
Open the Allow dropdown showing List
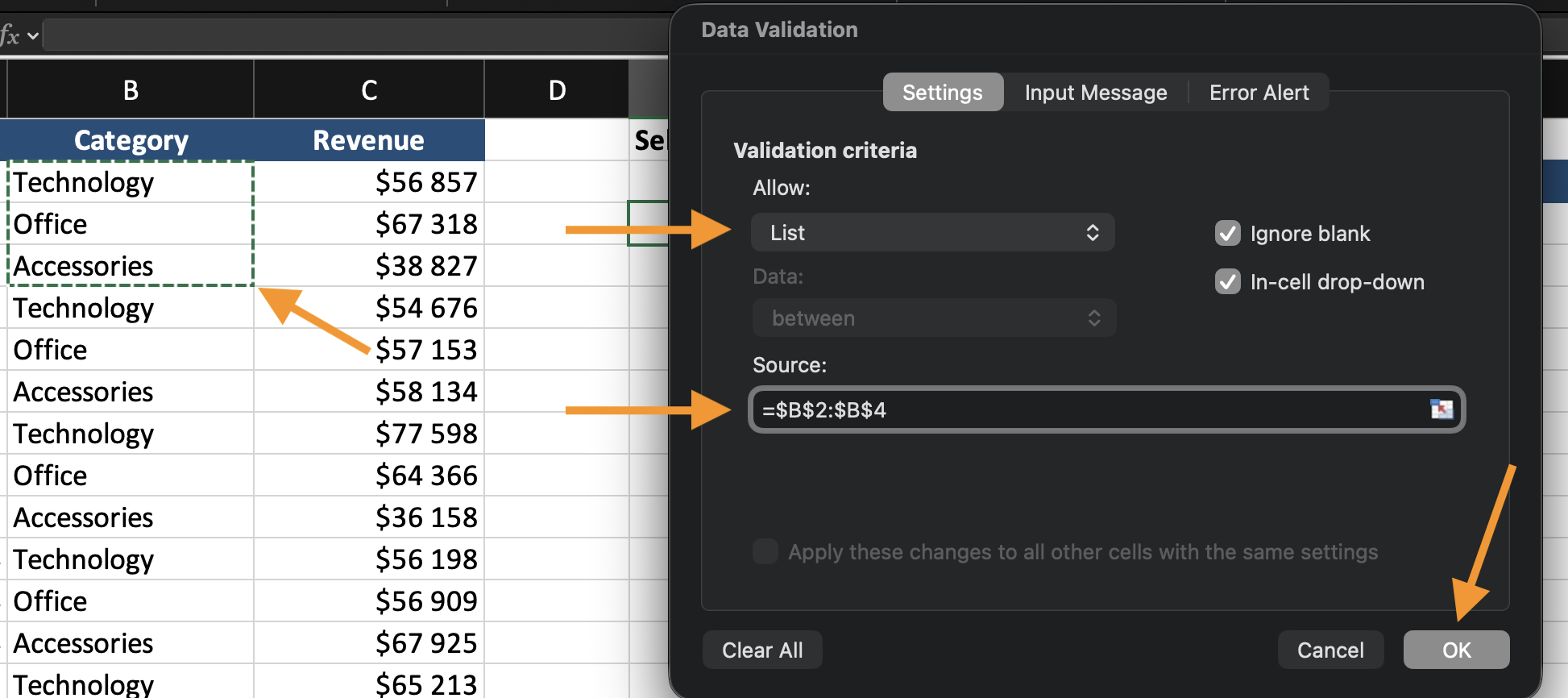click(932, 233)
